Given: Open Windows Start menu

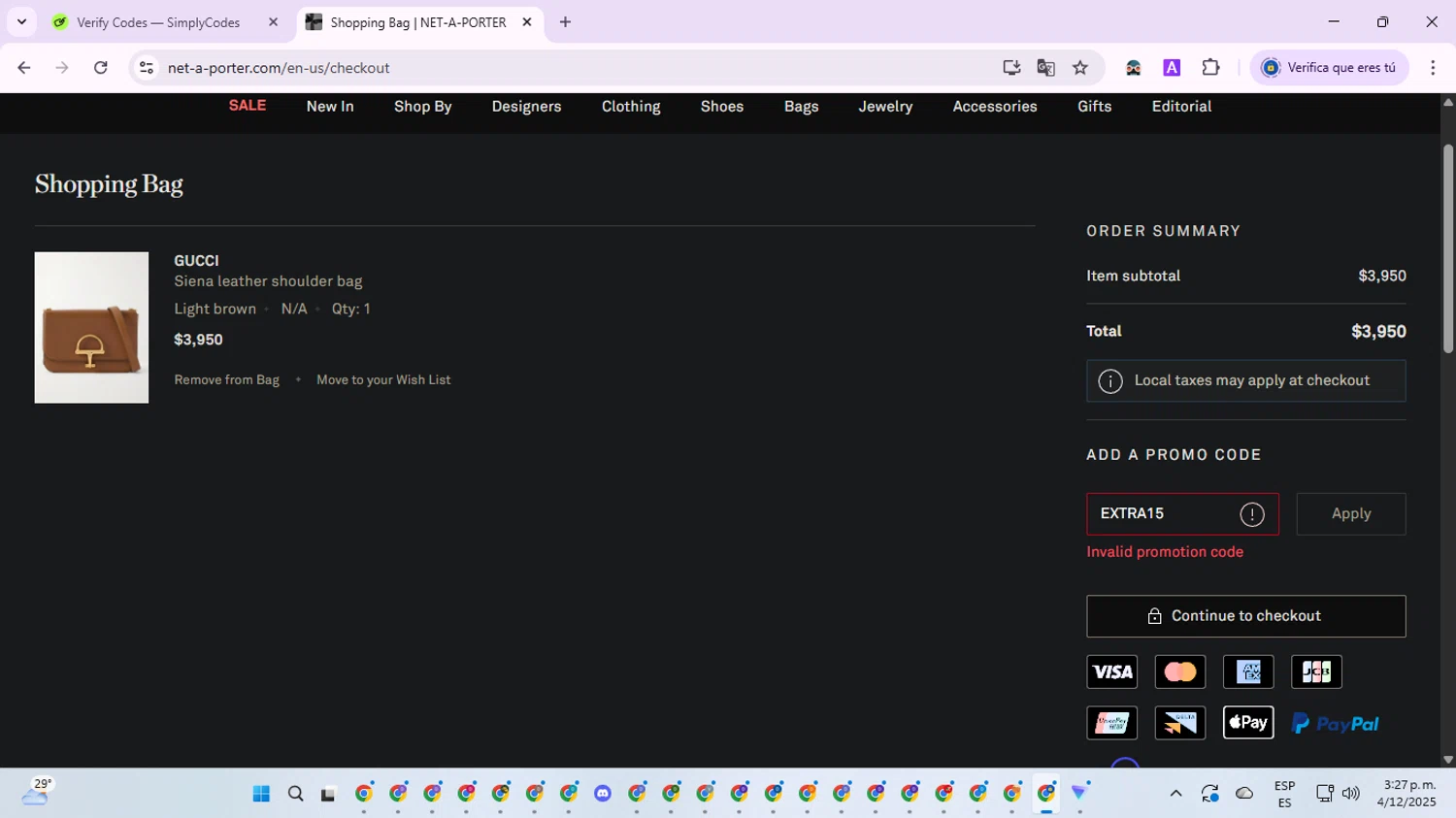Looking at the screenshot, I should 261,794.
